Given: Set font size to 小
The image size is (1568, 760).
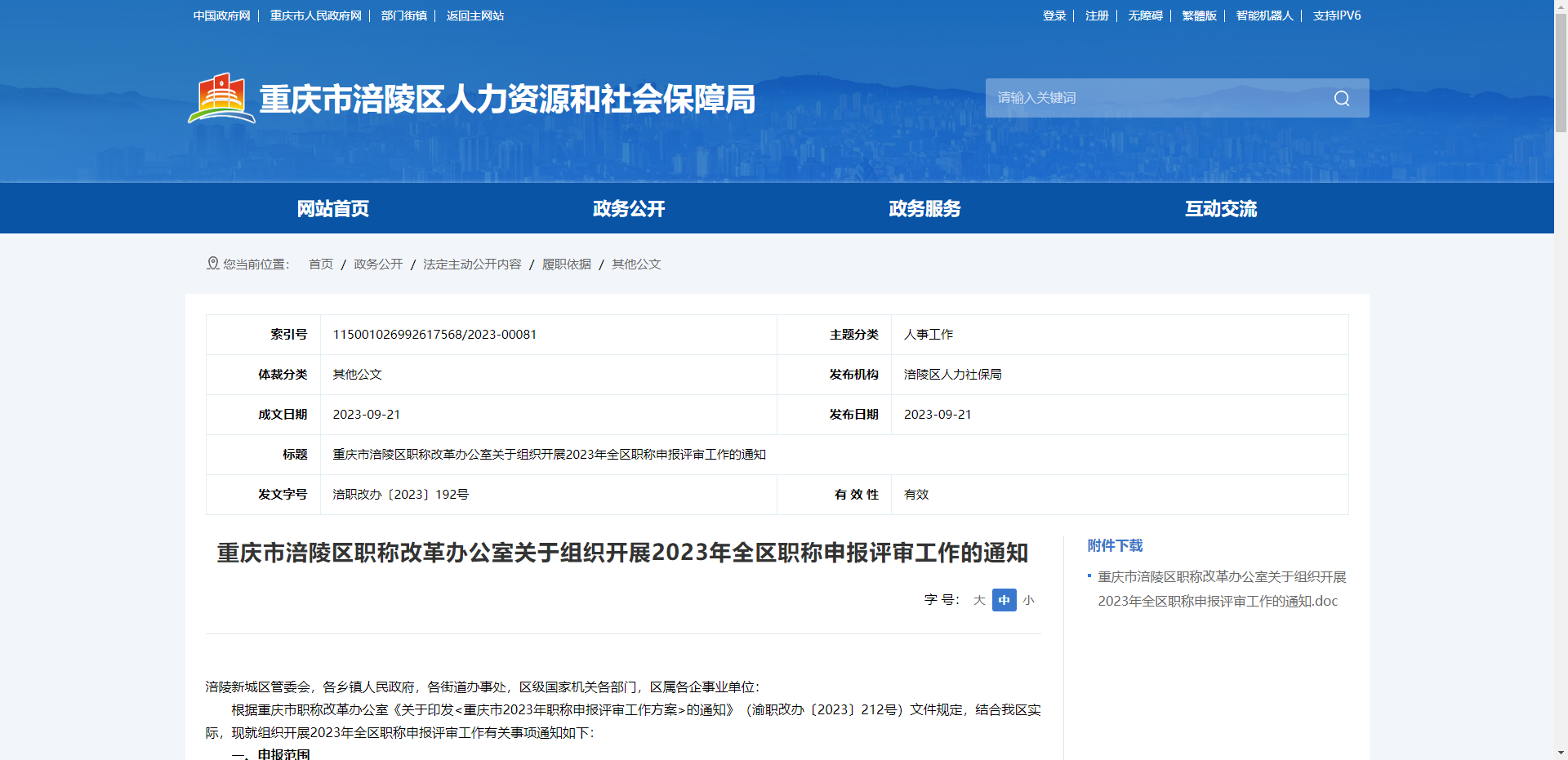Looking at the screenshot, I should 1028,600.
